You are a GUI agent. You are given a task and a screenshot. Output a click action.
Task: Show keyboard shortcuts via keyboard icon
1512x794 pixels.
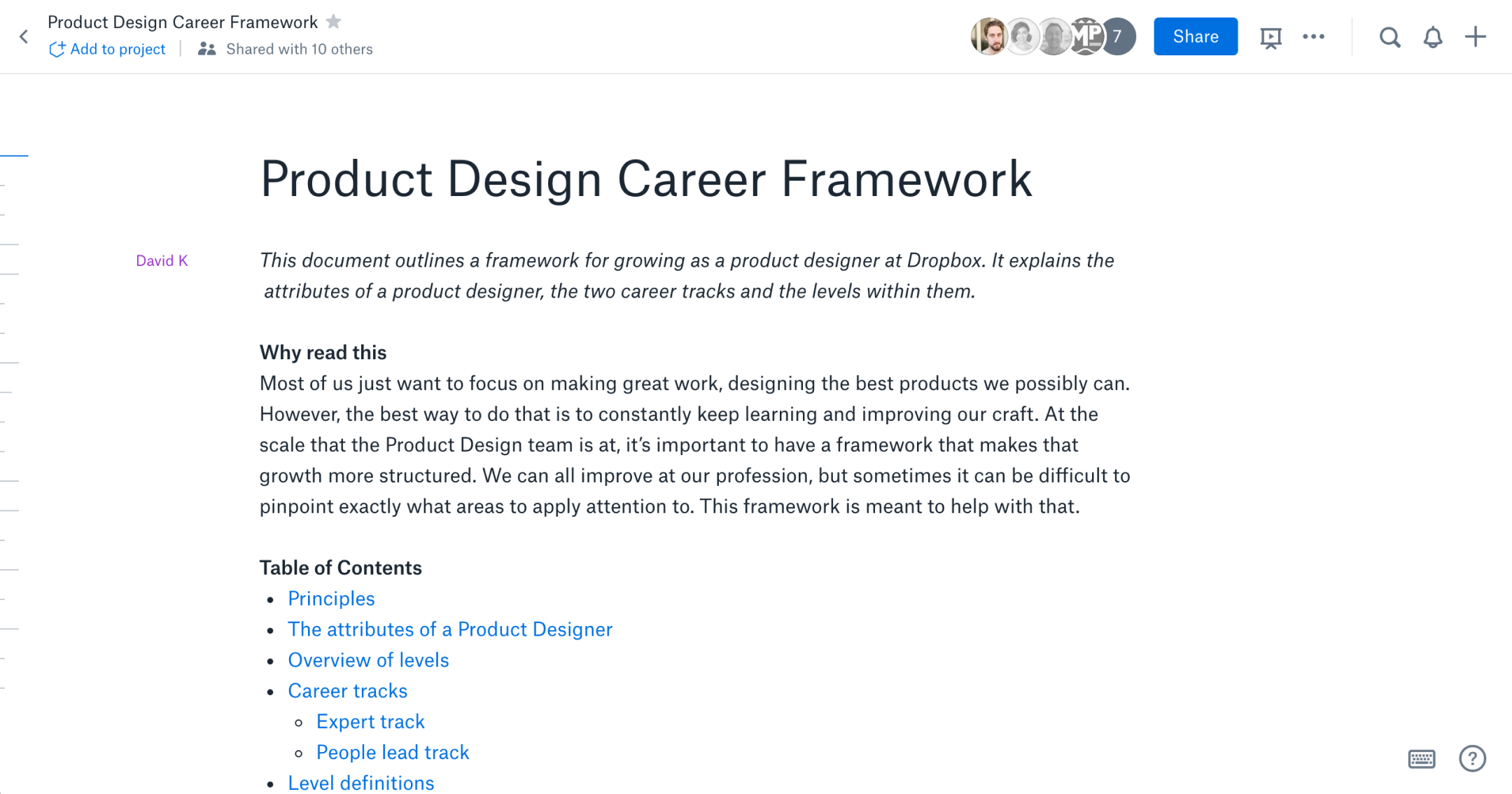[1421, 758]
